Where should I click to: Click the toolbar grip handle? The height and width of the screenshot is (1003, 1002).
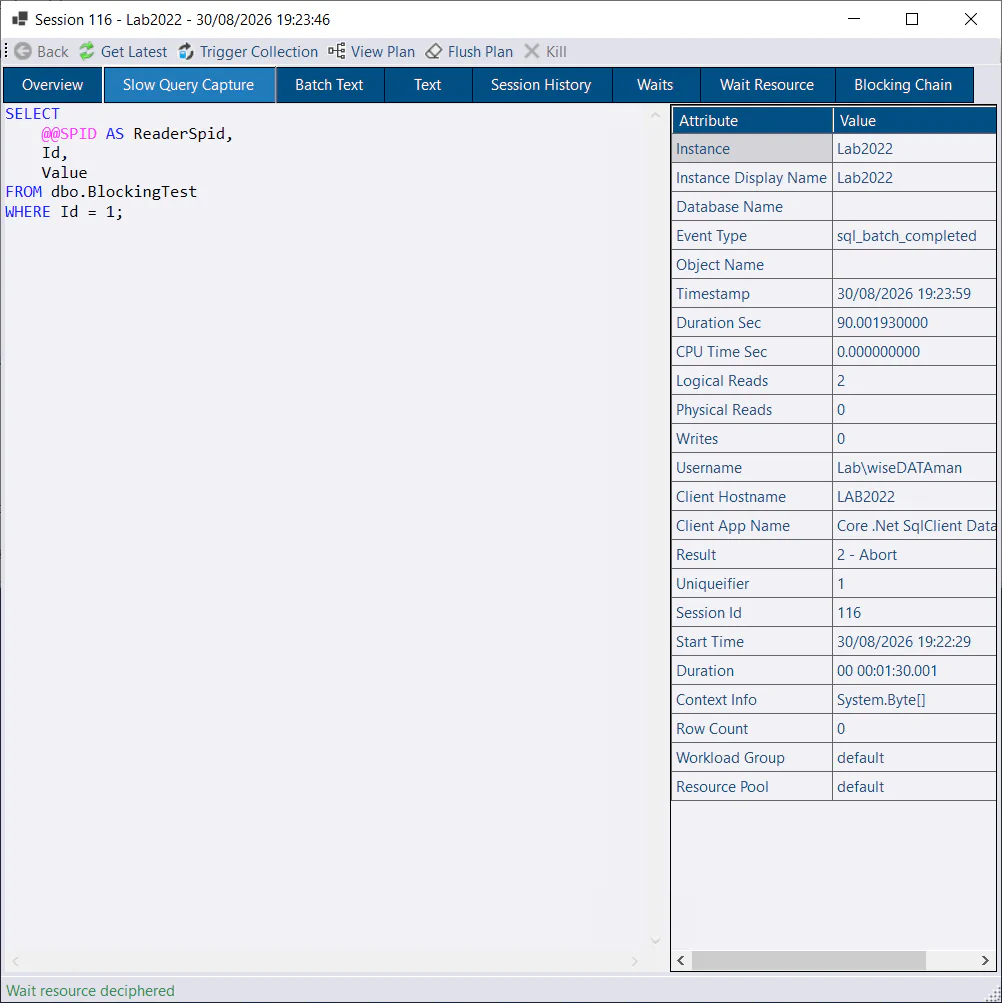click(x=6, y=51)
